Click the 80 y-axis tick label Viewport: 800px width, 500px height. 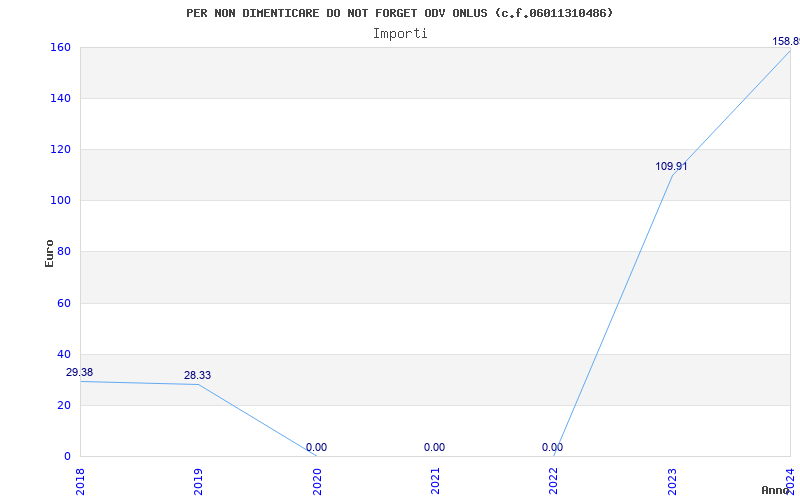pos(64,252)
